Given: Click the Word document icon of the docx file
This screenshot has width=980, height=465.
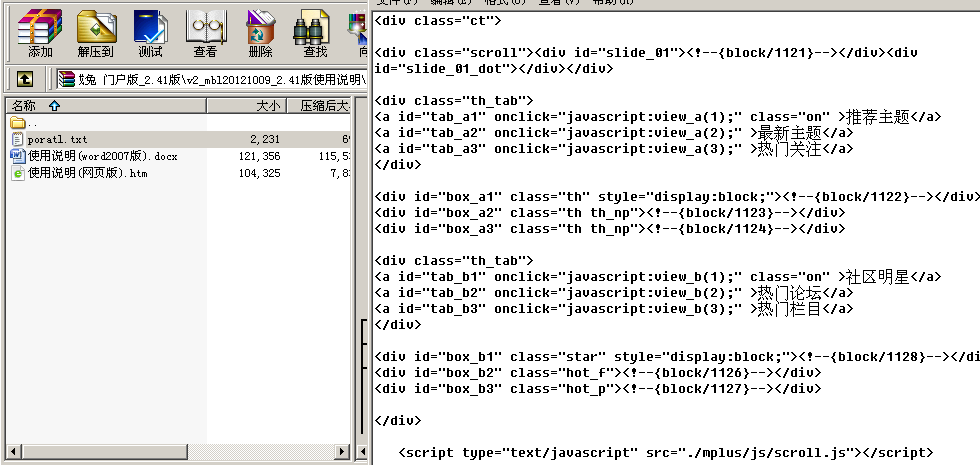Looking at the screenshot, I should [17, 156].
